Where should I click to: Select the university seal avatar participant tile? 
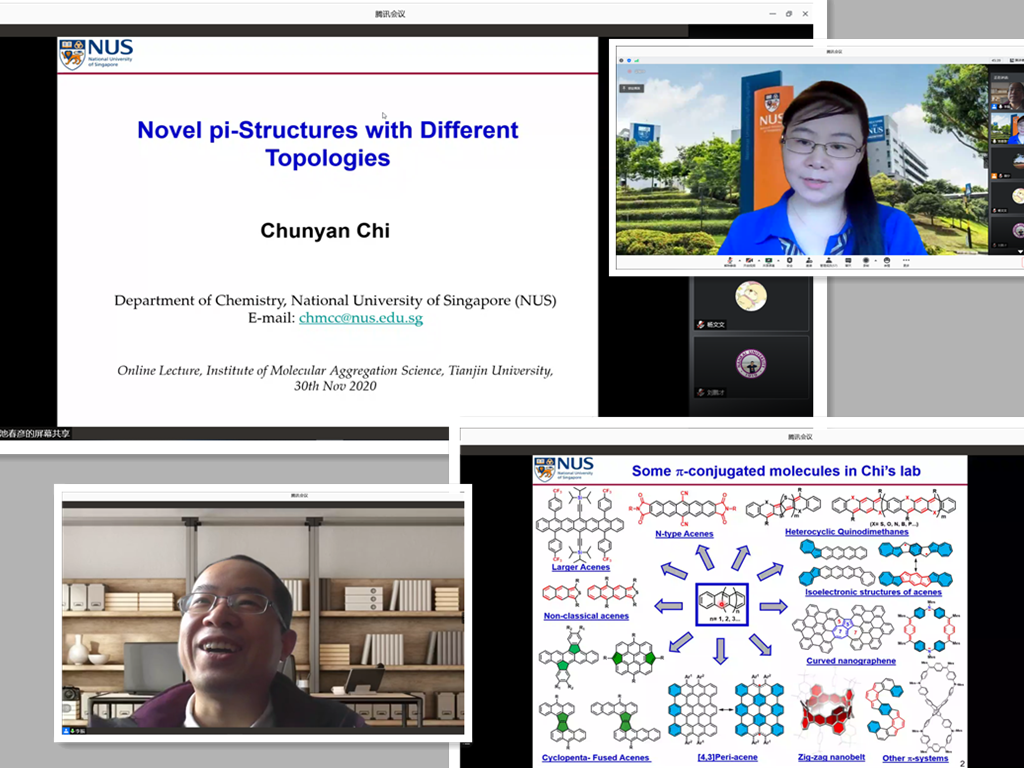pyautogui.click(x=750, y=364)
